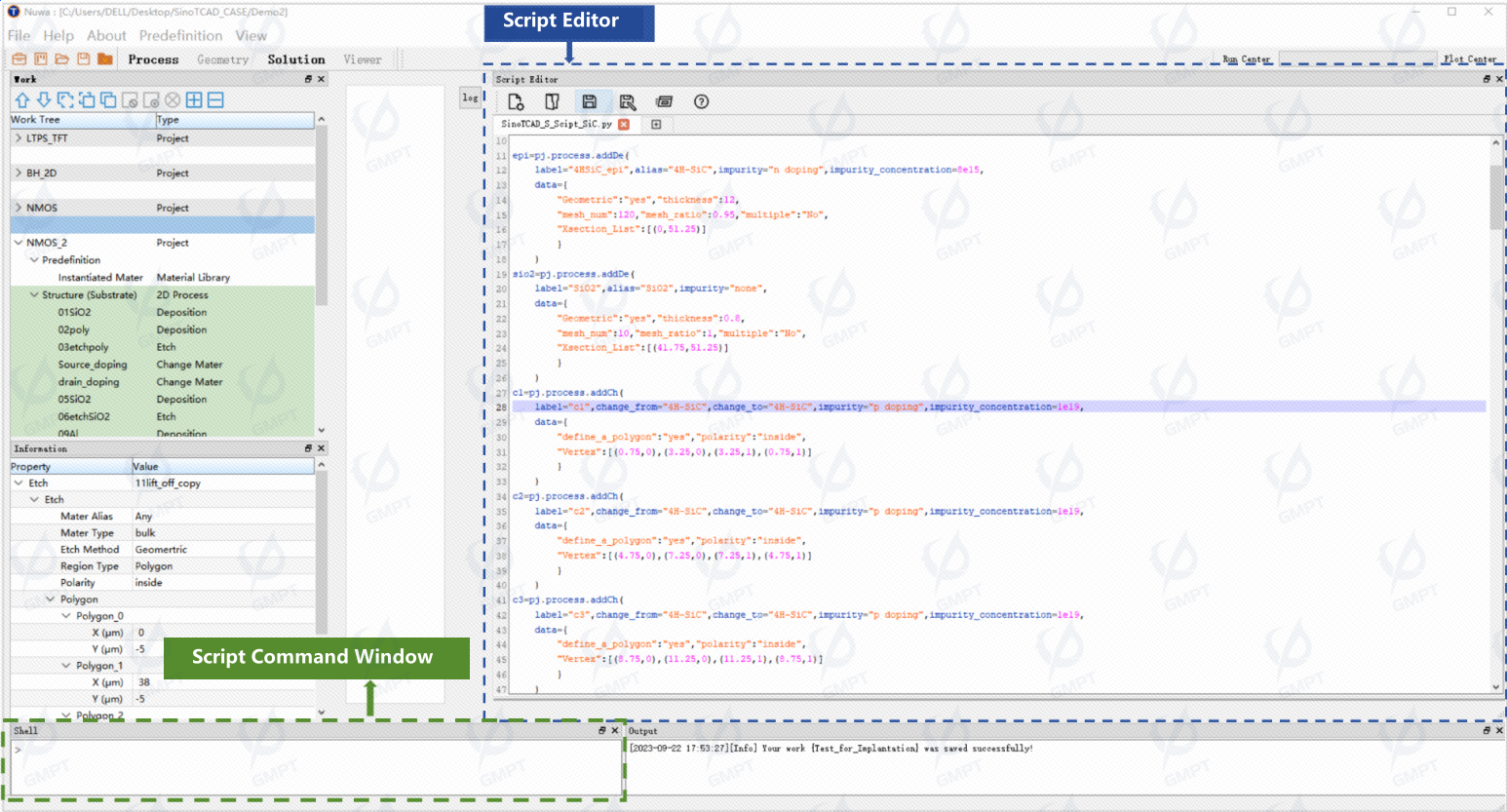The width and height of the screenshot is (1507, 812).
Task: Float the Work panel
Action: click(x=309, y=79)
